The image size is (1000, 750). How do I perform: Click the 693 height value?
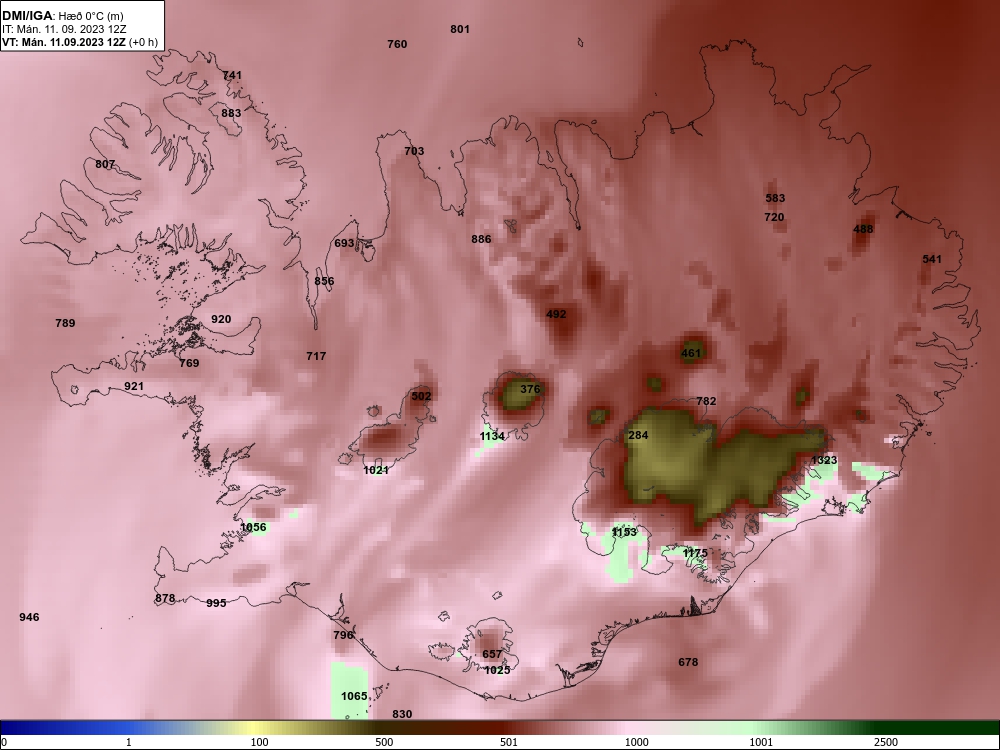(x=344, y=244)
